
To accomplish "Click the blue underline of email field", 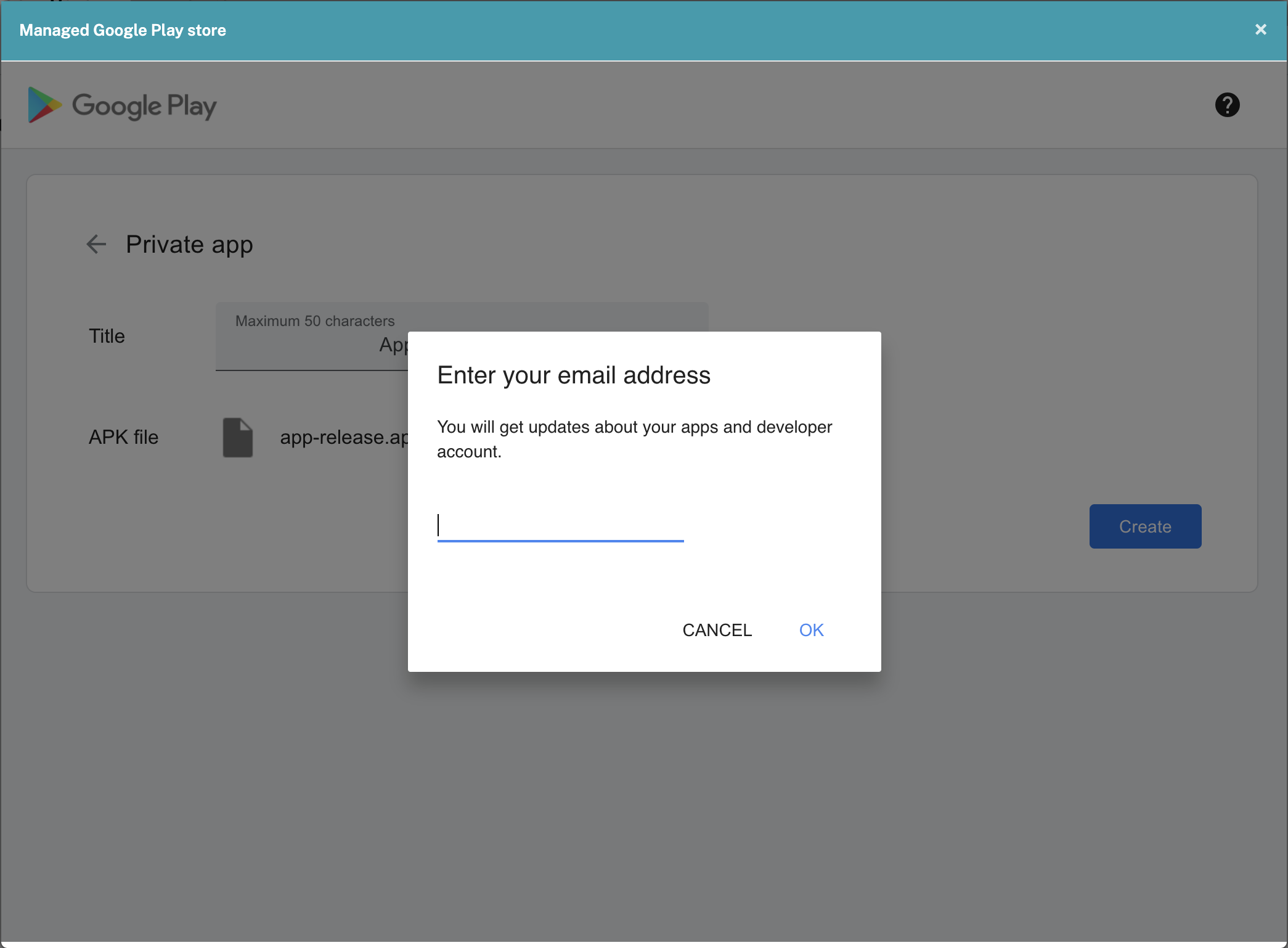I will (x=560, y=541).
